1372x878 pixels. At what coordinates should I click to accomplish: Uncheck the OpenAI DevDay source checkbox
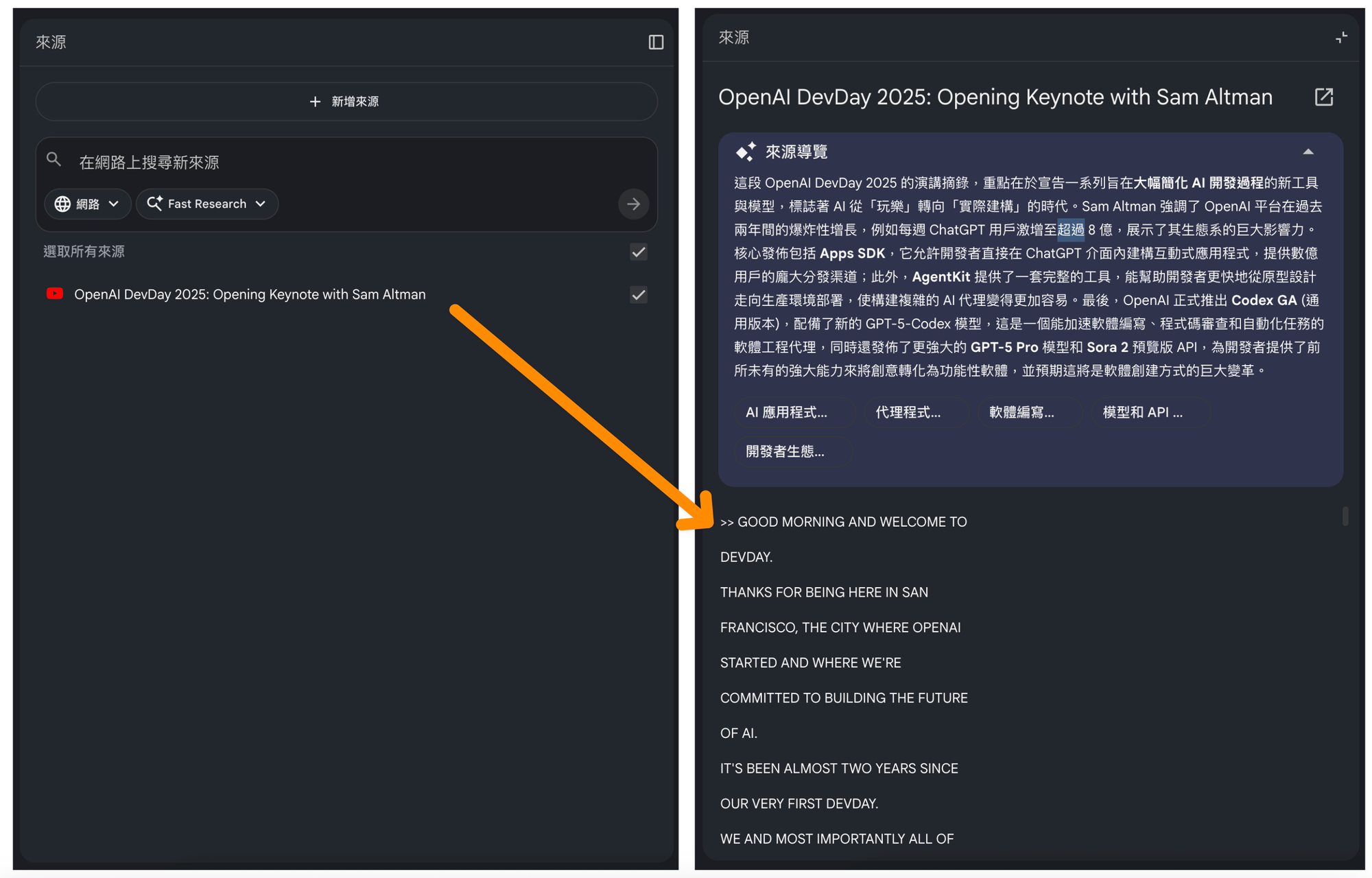[638, 295]
